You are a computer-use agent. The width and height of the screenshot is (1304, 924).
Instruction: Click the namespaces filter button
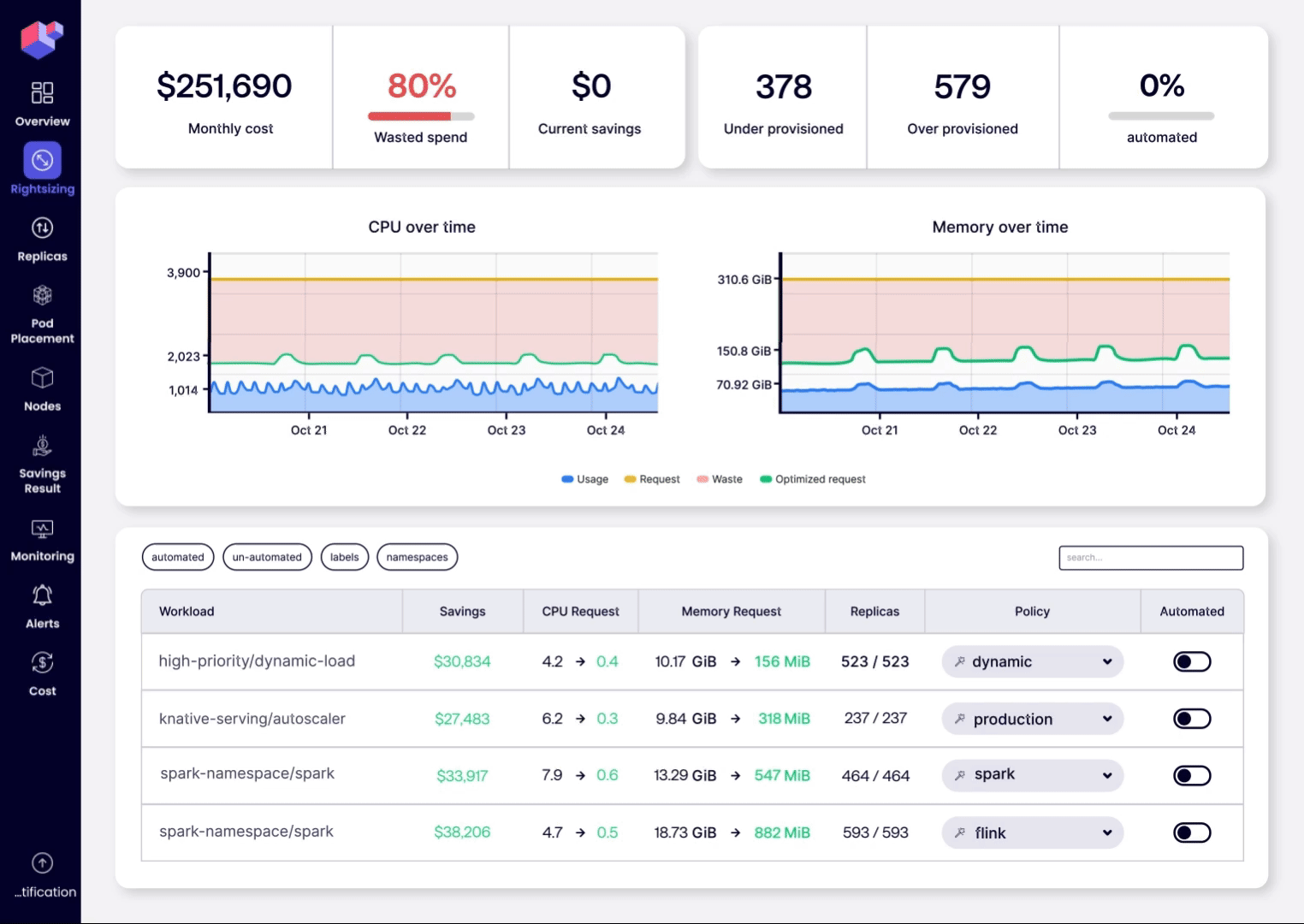[x=417, y=557]
